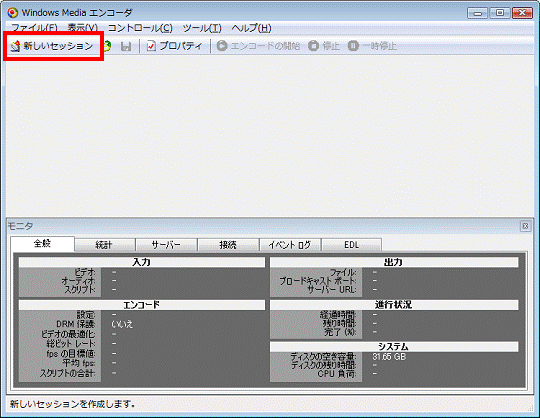Open the コントロール(C) menu
Screen dimensions: 540x418
[x=140, y=28]
